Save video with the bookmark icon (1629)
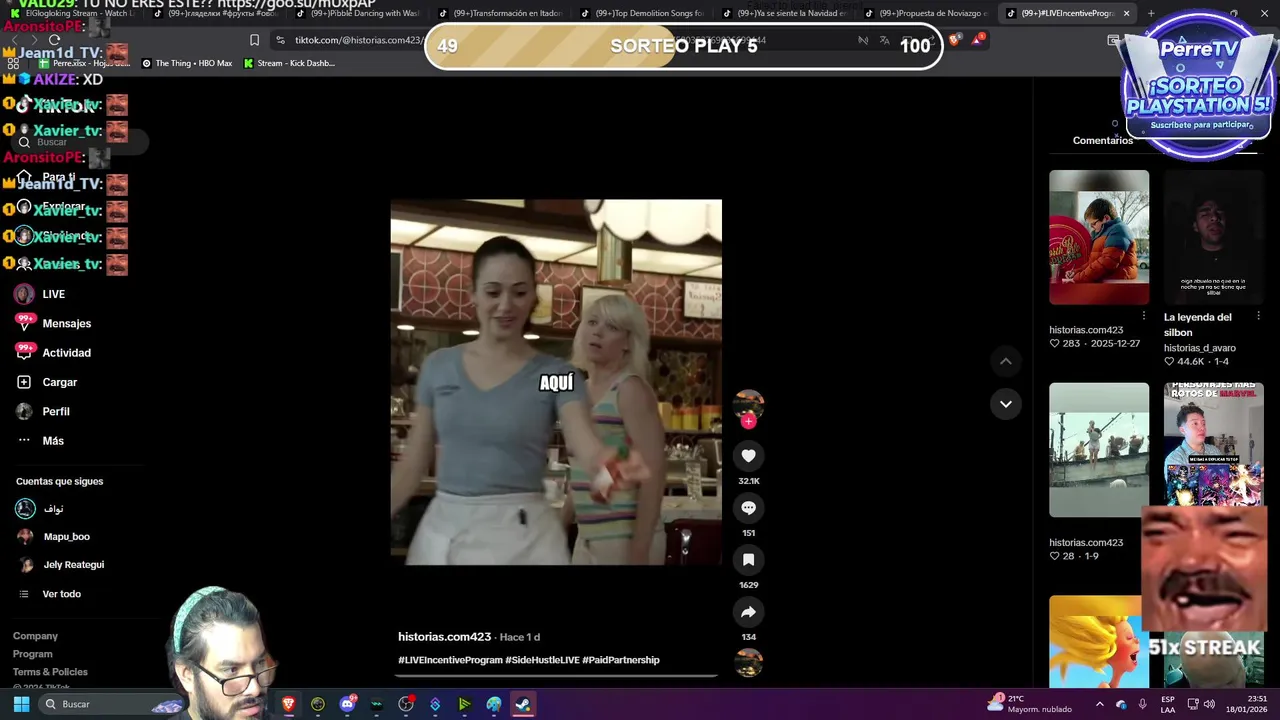The image size is (1280, 720). (x=748, y=560)
